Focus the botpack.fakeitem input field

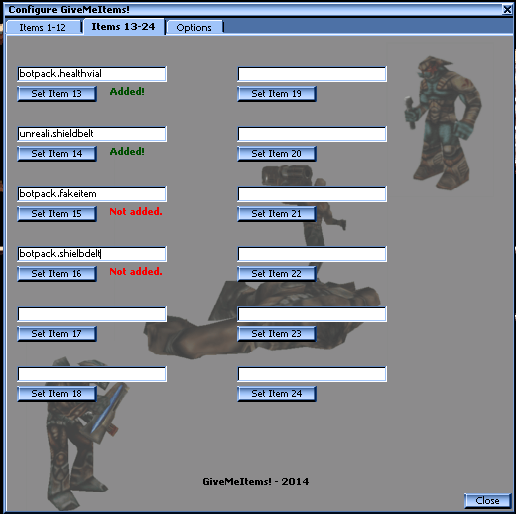92,194
